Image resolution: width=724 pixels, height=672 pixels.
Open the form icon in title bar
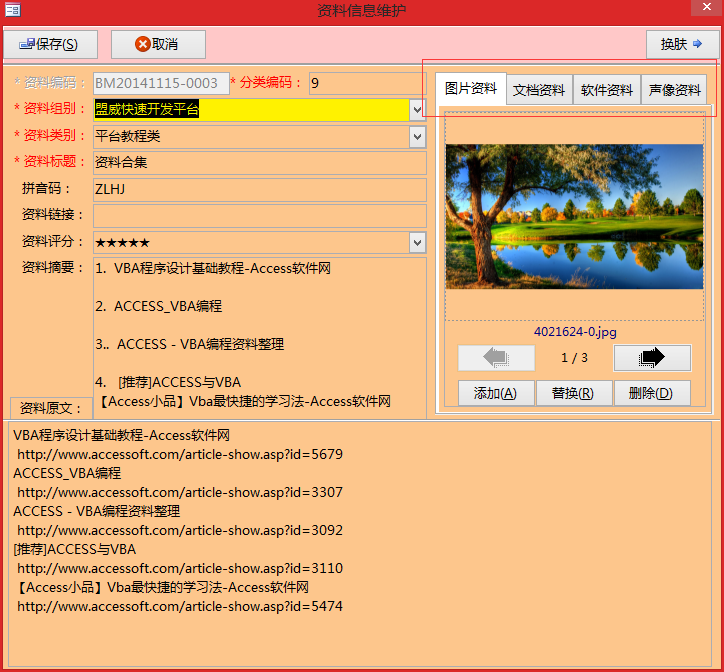(12, 9)
